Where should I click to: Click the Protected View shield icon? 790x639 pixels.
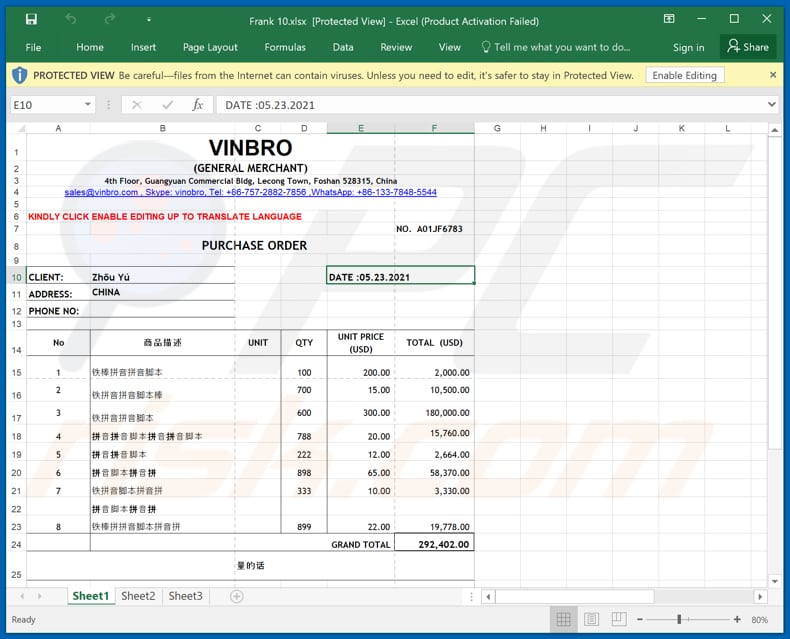[x=19, y=76]
